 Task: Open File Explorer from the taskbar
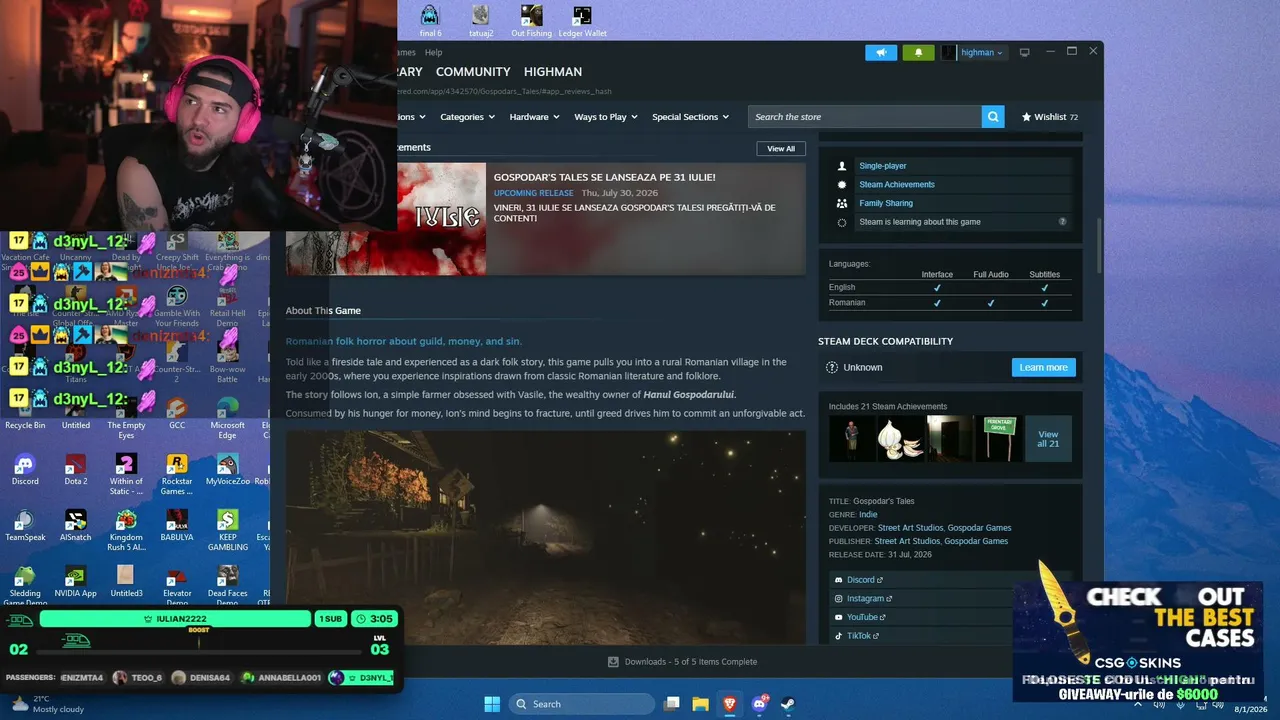[x=701, y=704]
